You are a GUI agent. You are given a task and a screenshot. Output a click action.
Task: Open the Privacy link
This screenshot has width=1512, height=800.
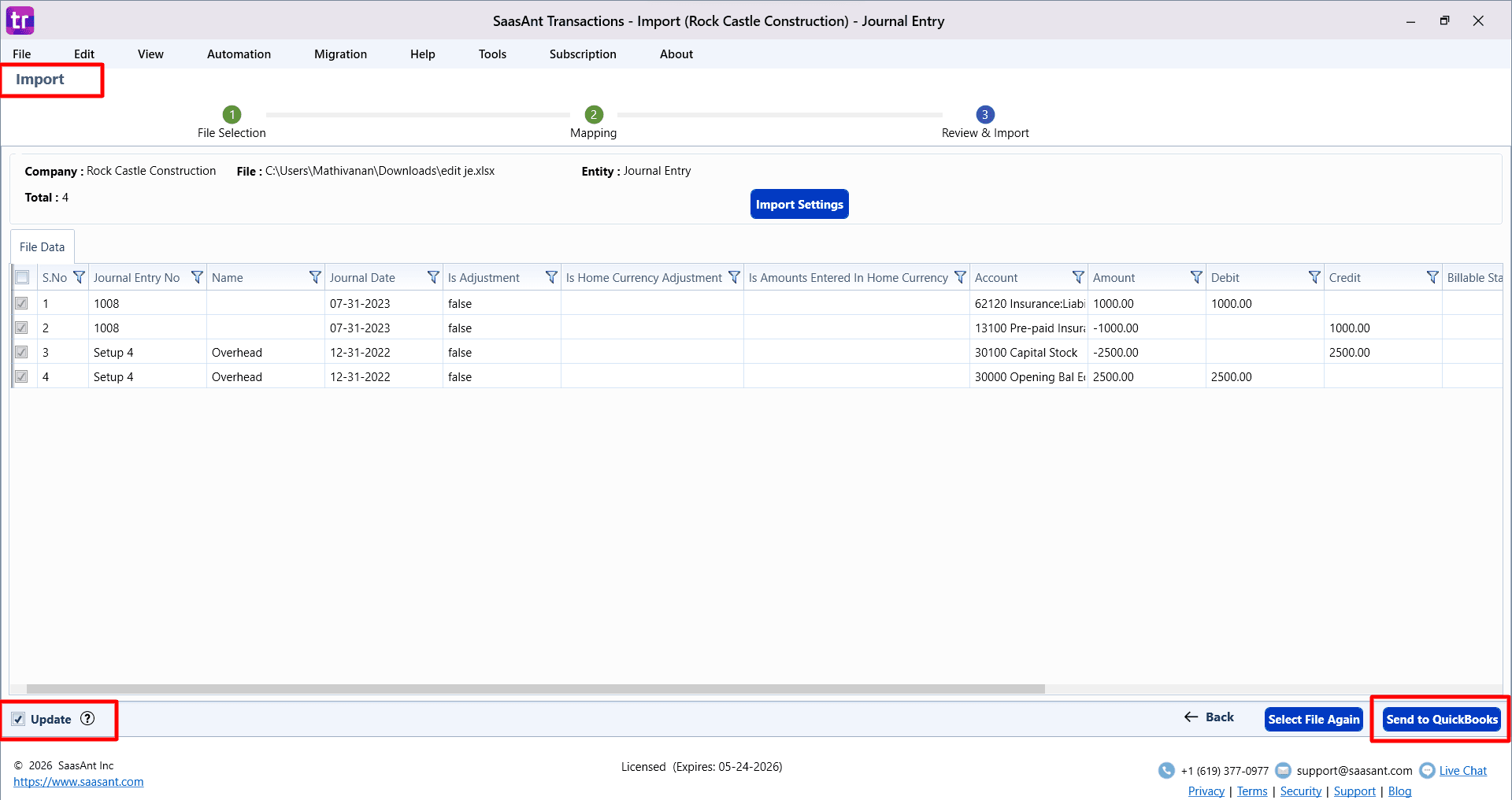click(1206, 791)
